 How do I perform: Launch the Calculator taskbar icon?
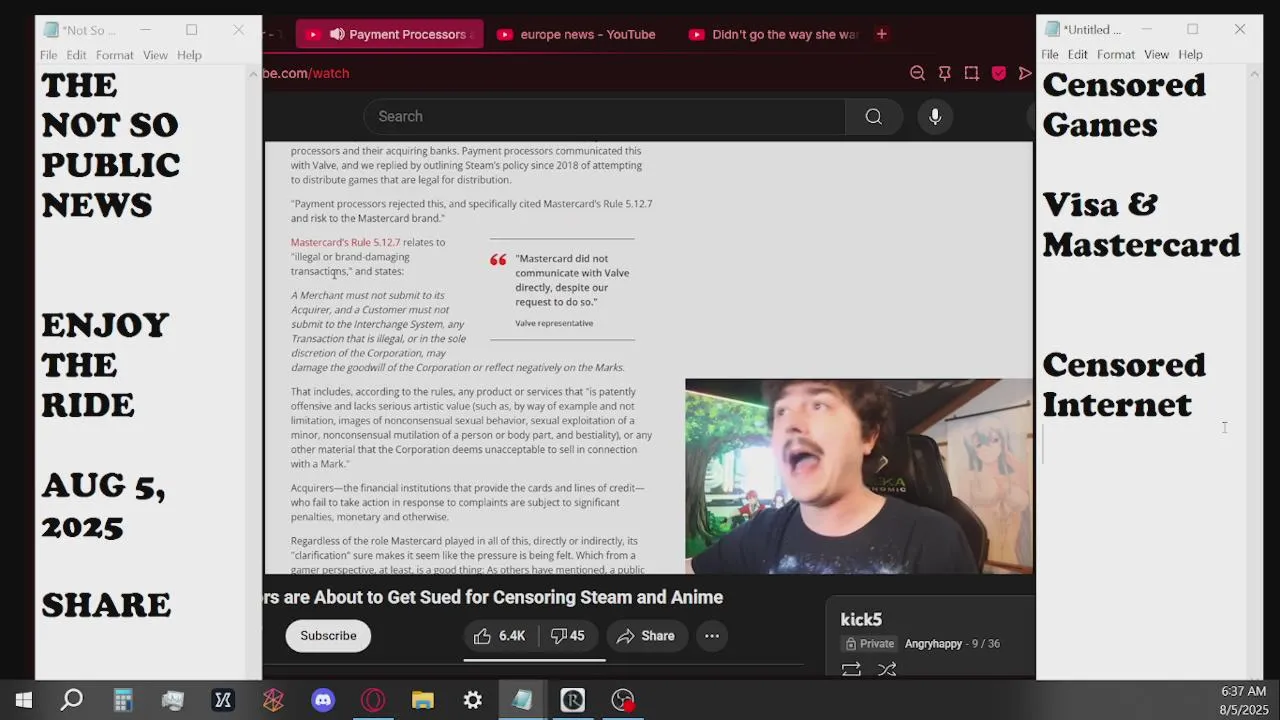pos(122,700)
